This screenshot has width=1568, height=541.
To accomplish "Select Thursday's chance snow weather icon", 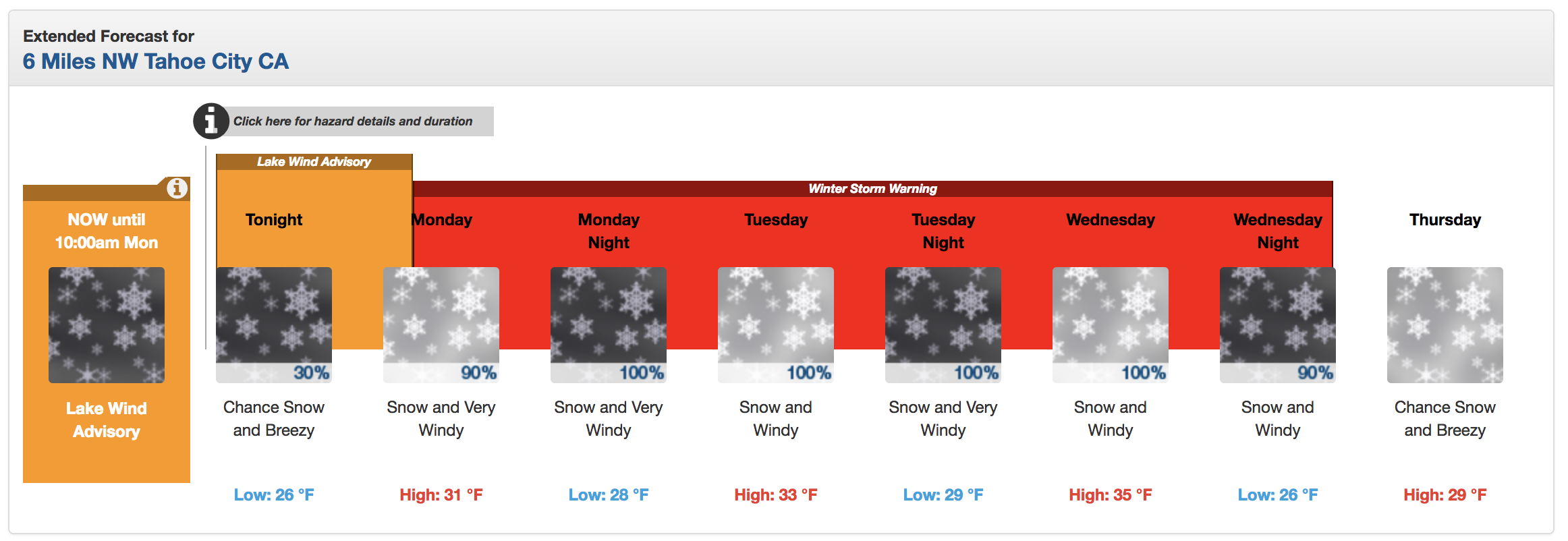I will click(1445, 325).
